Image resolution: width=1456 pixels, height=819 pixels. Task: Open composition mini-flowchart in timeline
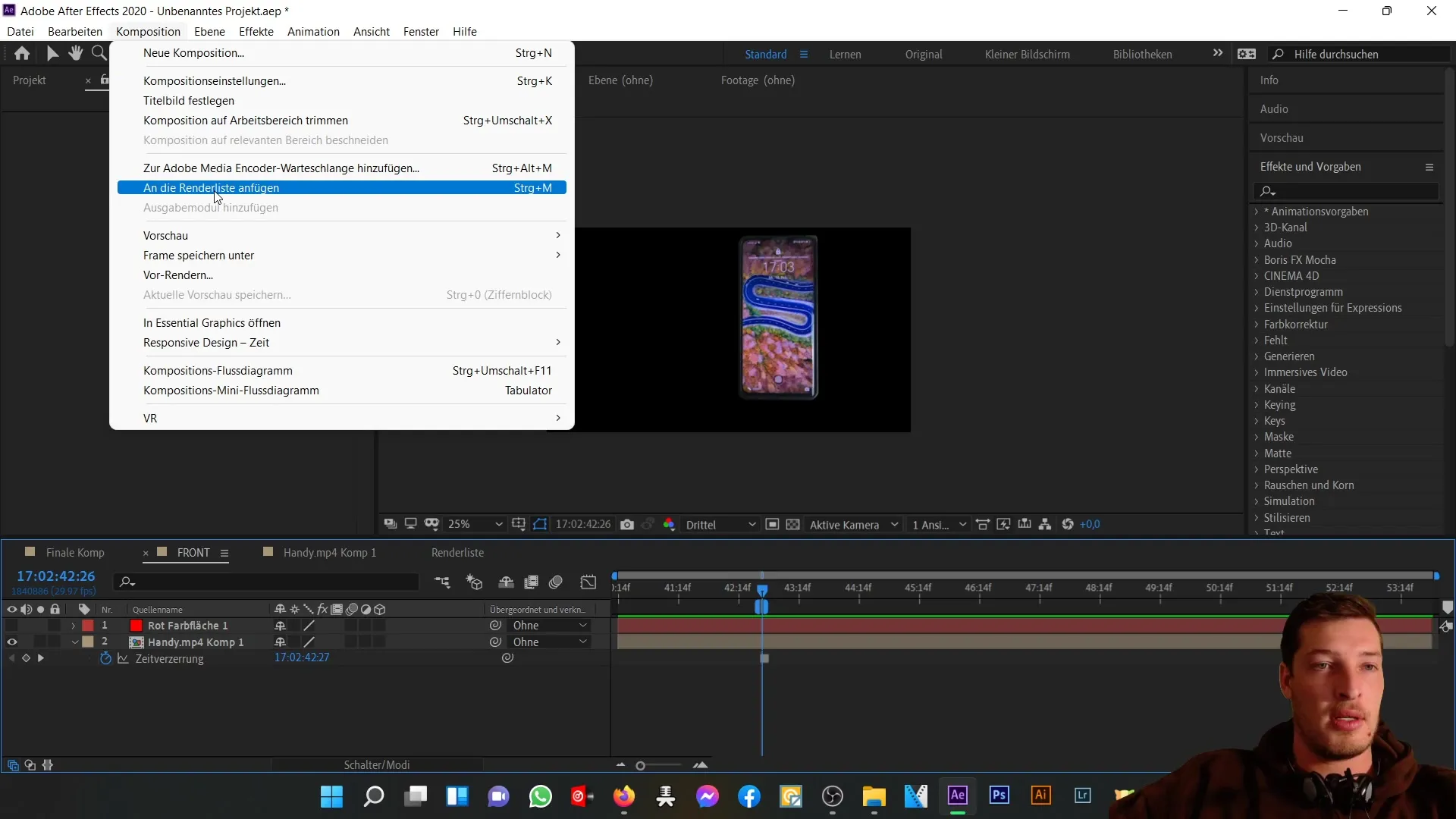(x=442, y=582)
